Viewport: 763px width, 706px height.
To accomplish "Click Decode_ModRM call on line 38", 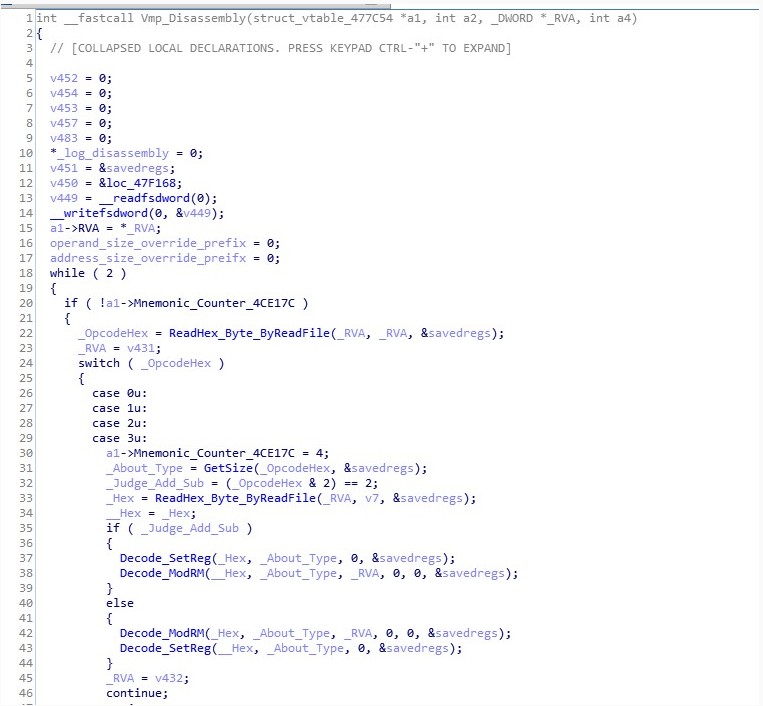I will (x=162, y=574).
